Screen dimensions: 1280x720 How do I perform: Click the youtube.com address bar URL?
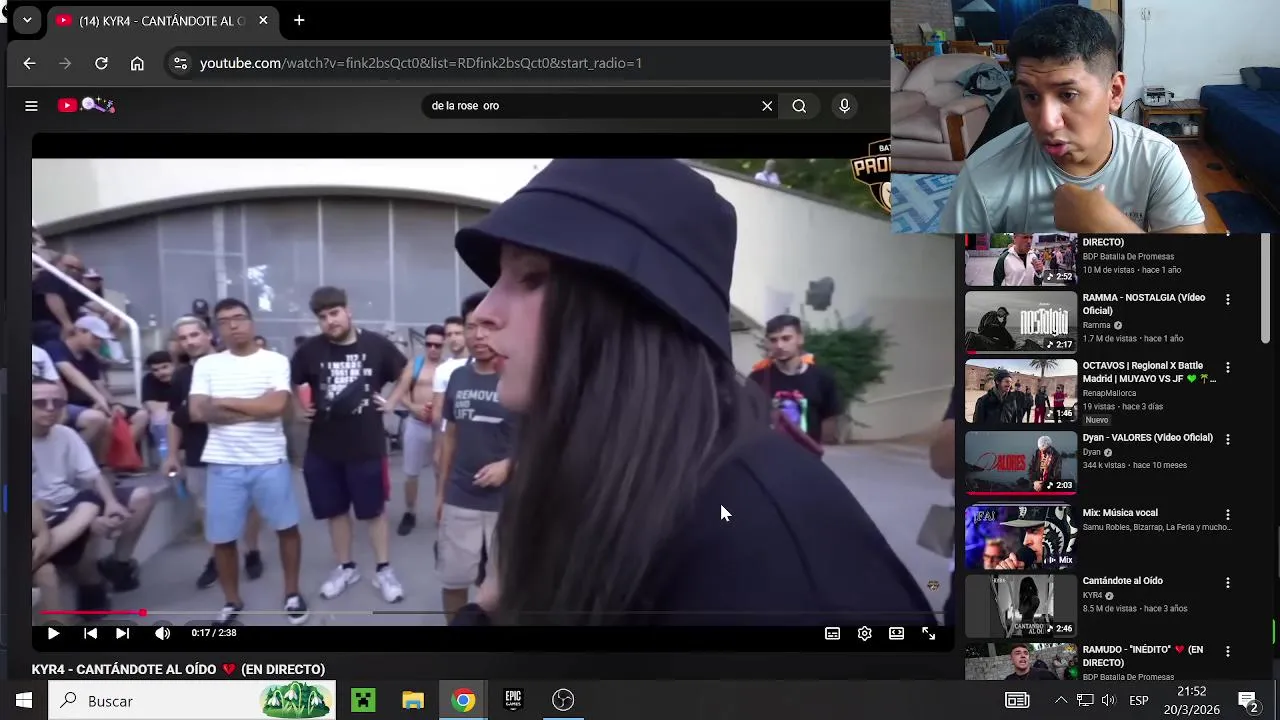(x=421, y=63)
